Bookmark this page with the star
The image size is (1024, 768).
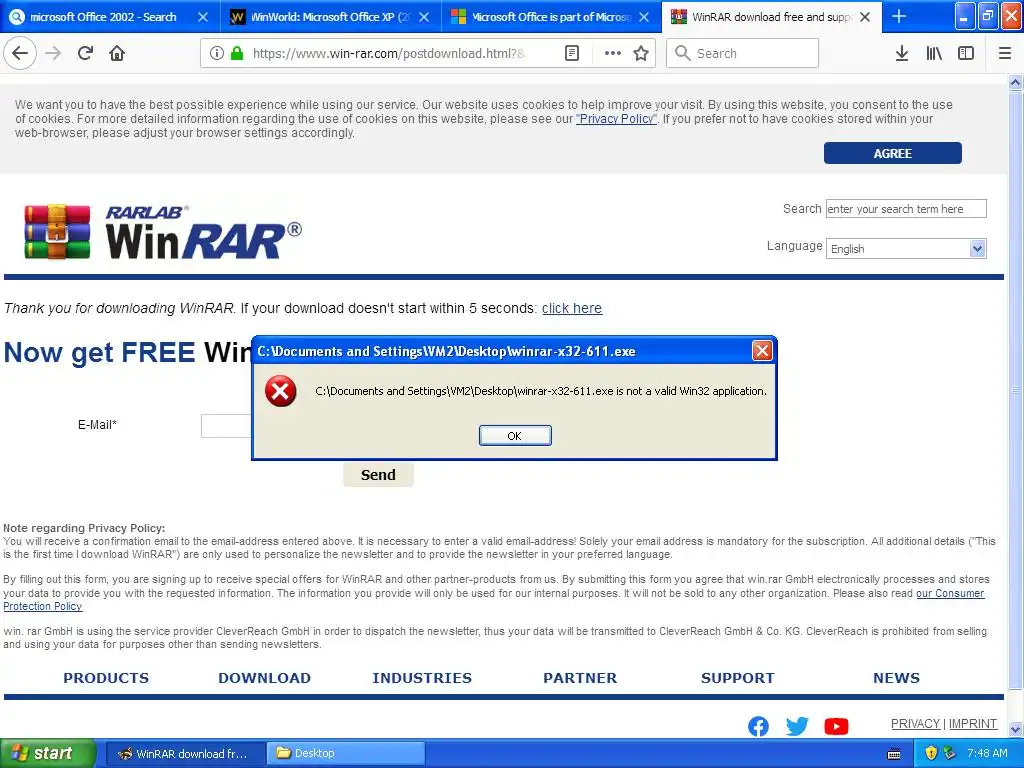(x=641, y=54)
